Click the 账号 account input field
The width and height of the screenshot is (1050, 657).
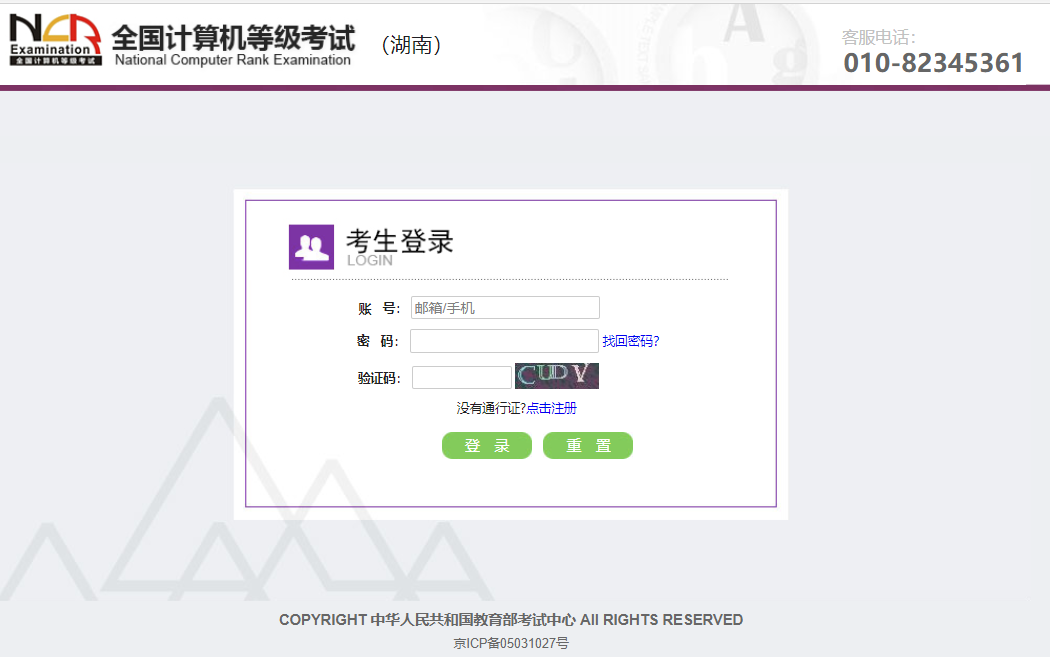[504, 307]
